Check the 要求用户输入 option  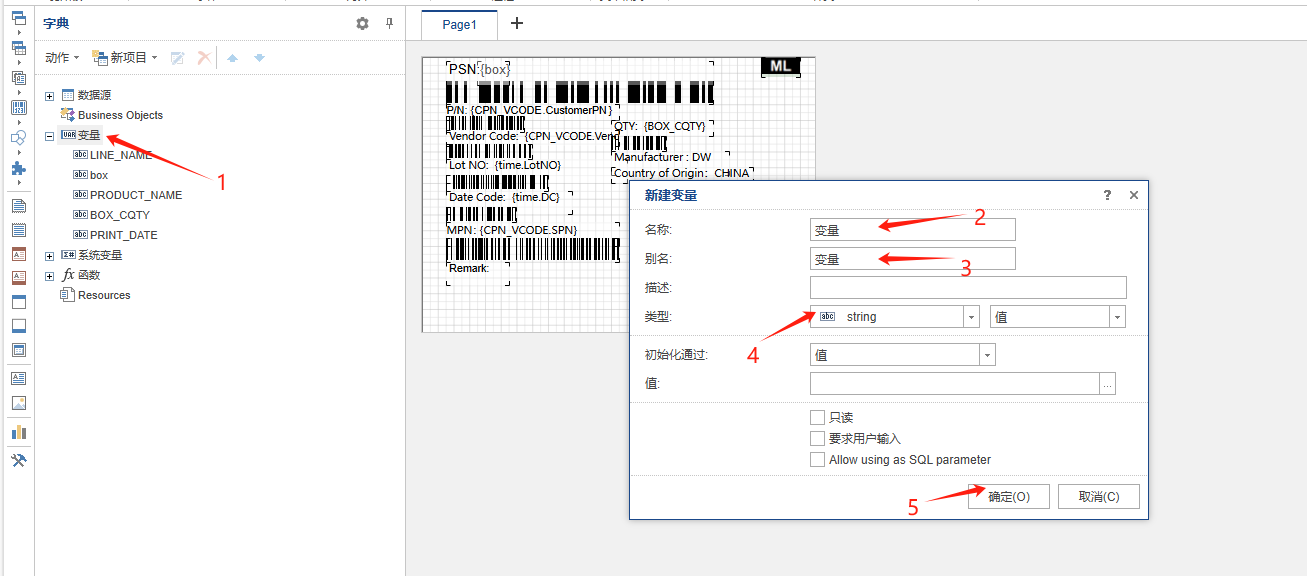click(x=817, y=439)
